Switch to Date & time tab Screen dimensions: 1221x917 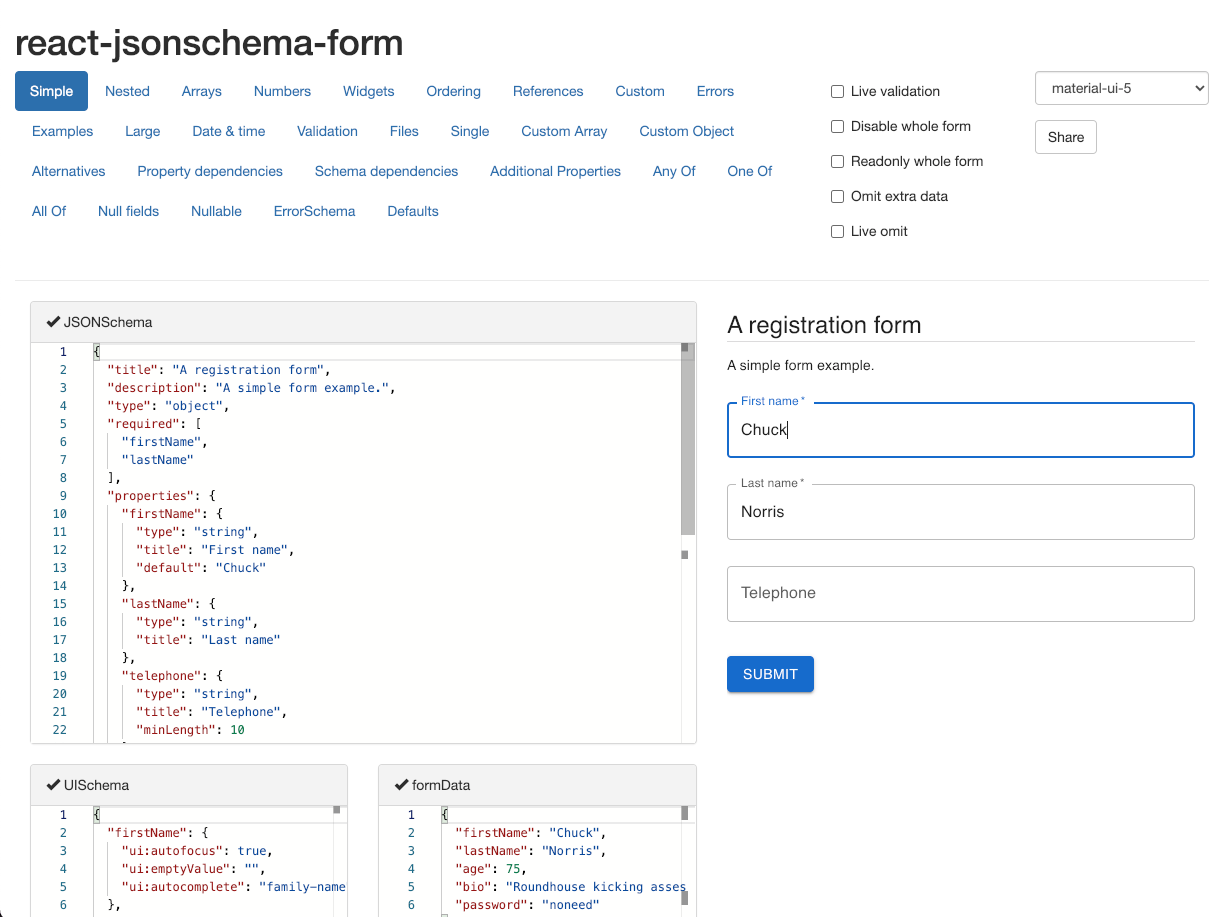pyautogui.click(x=228, y=131)
